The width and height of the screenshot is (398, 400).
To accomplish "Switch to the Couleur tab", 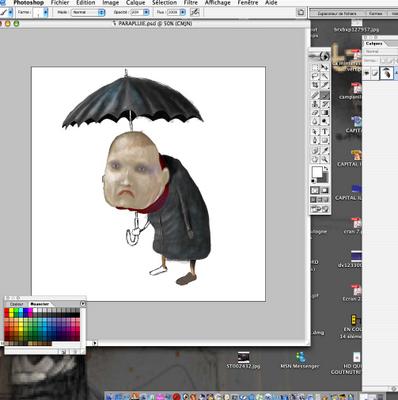I will (x=16, y=304).
